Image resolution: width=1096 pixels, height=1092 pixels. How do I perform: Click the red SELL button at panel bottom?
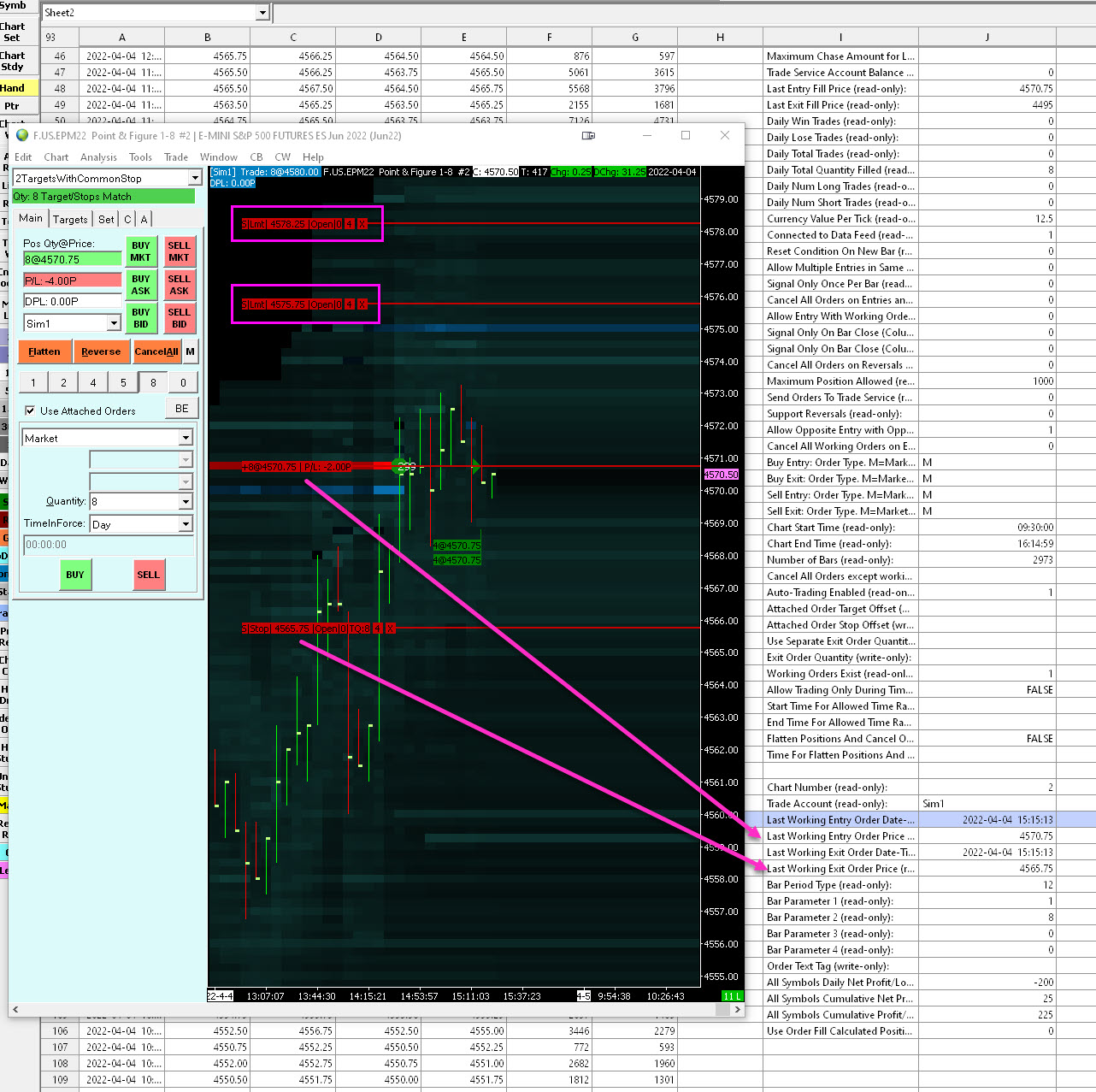[149, 575]
